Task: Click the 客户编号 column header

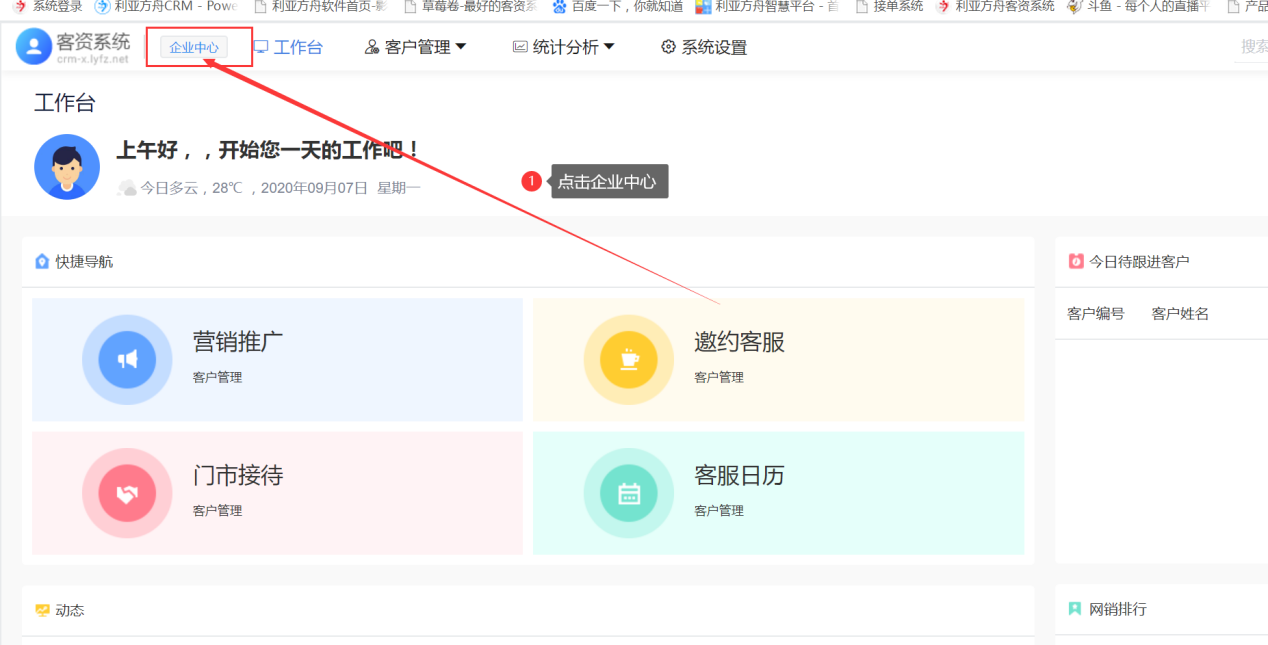Action: pos(1095,313)
